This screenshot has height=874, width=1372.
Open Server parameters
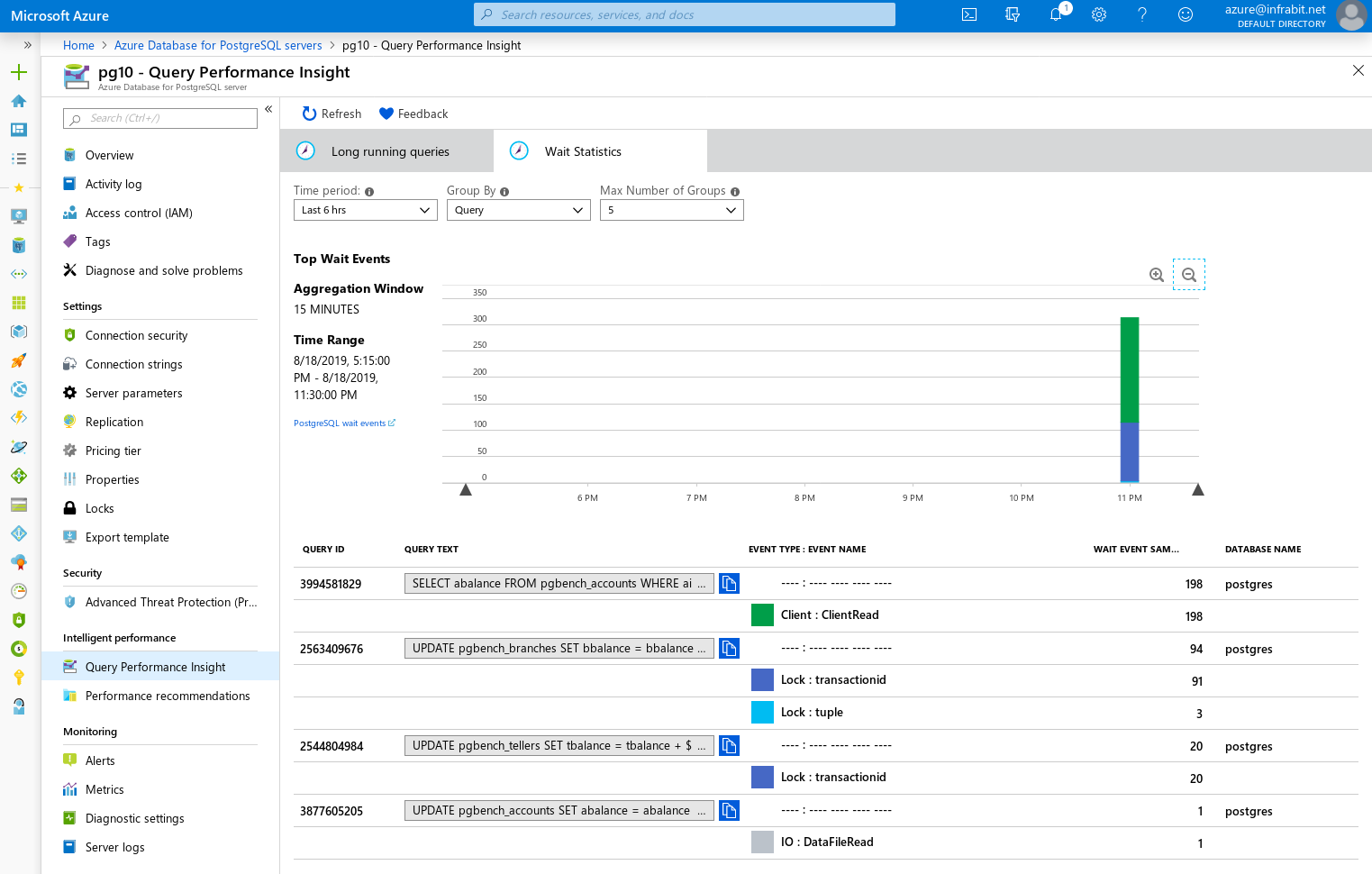133,394
